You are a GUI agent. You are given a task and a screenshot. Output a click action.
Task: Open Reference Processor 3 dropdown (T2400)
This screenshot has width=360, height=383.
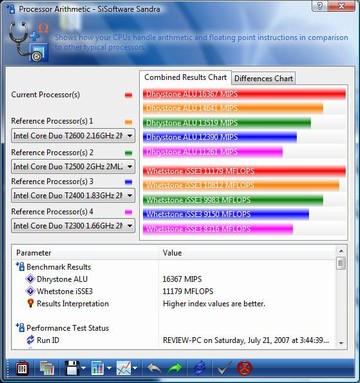[73, 195]
